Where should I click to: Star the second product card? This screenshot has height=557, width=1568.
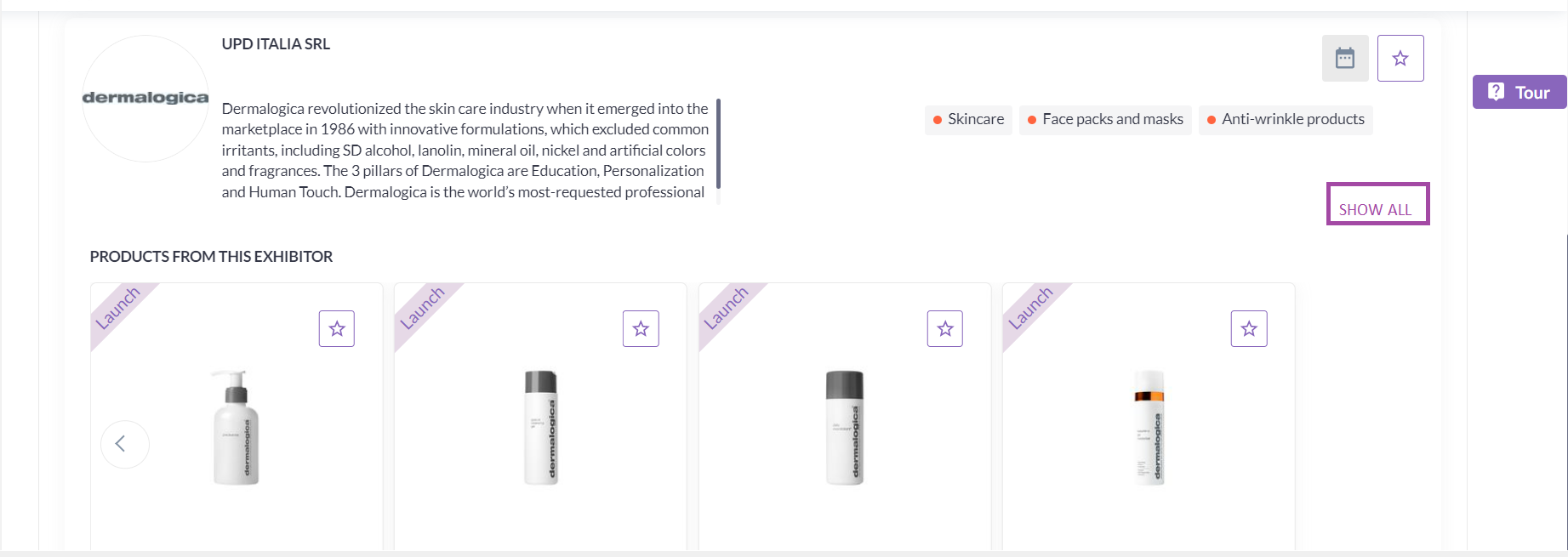[641, 329]
